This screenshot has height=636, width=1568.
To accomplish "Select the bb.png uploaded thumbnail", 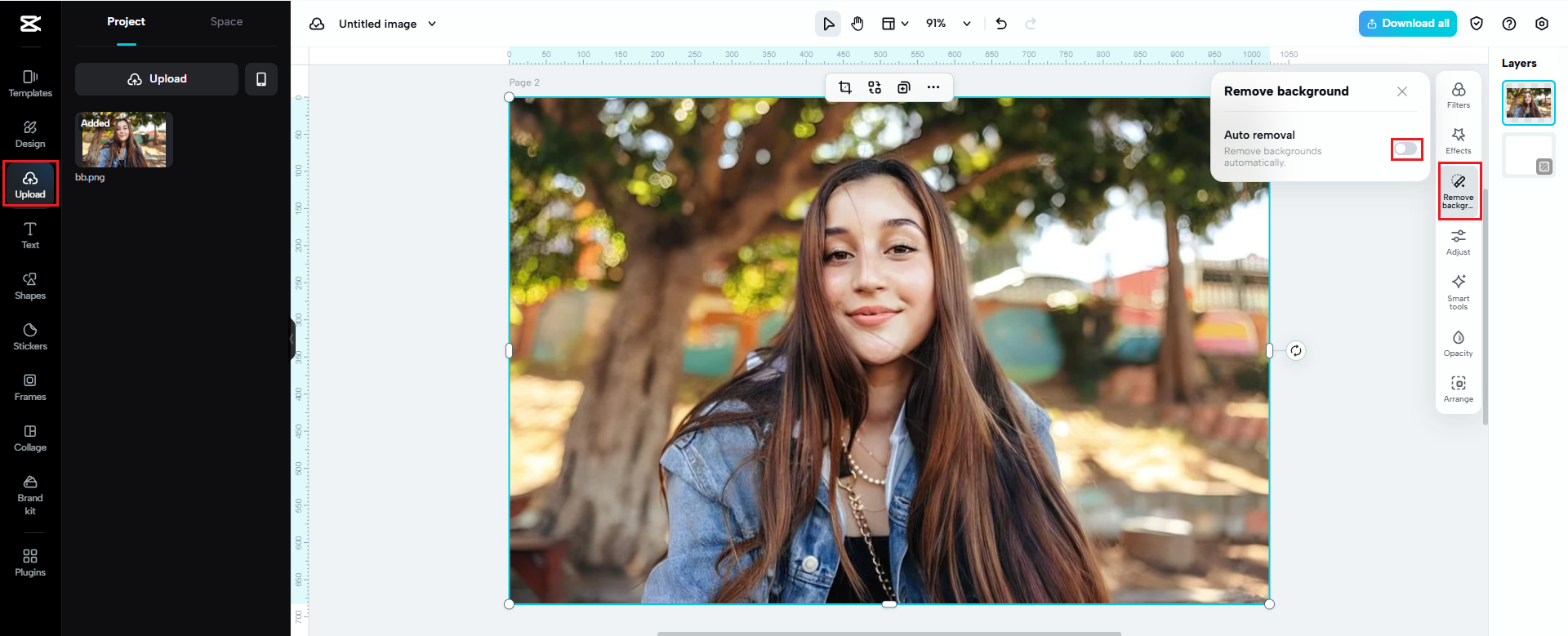I will [x=123, y=140].
